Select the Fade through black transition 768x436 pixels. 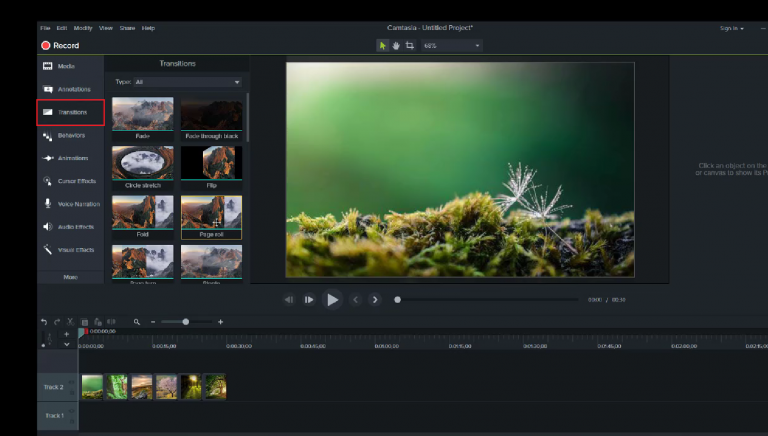click(x=212, y=119)
